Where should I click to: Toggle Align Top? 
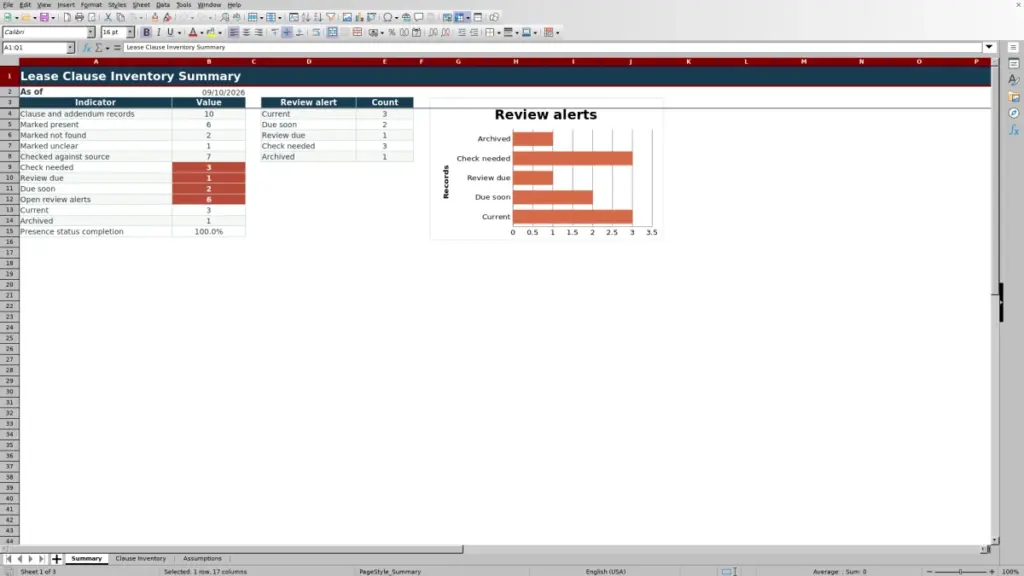(275, 32)
